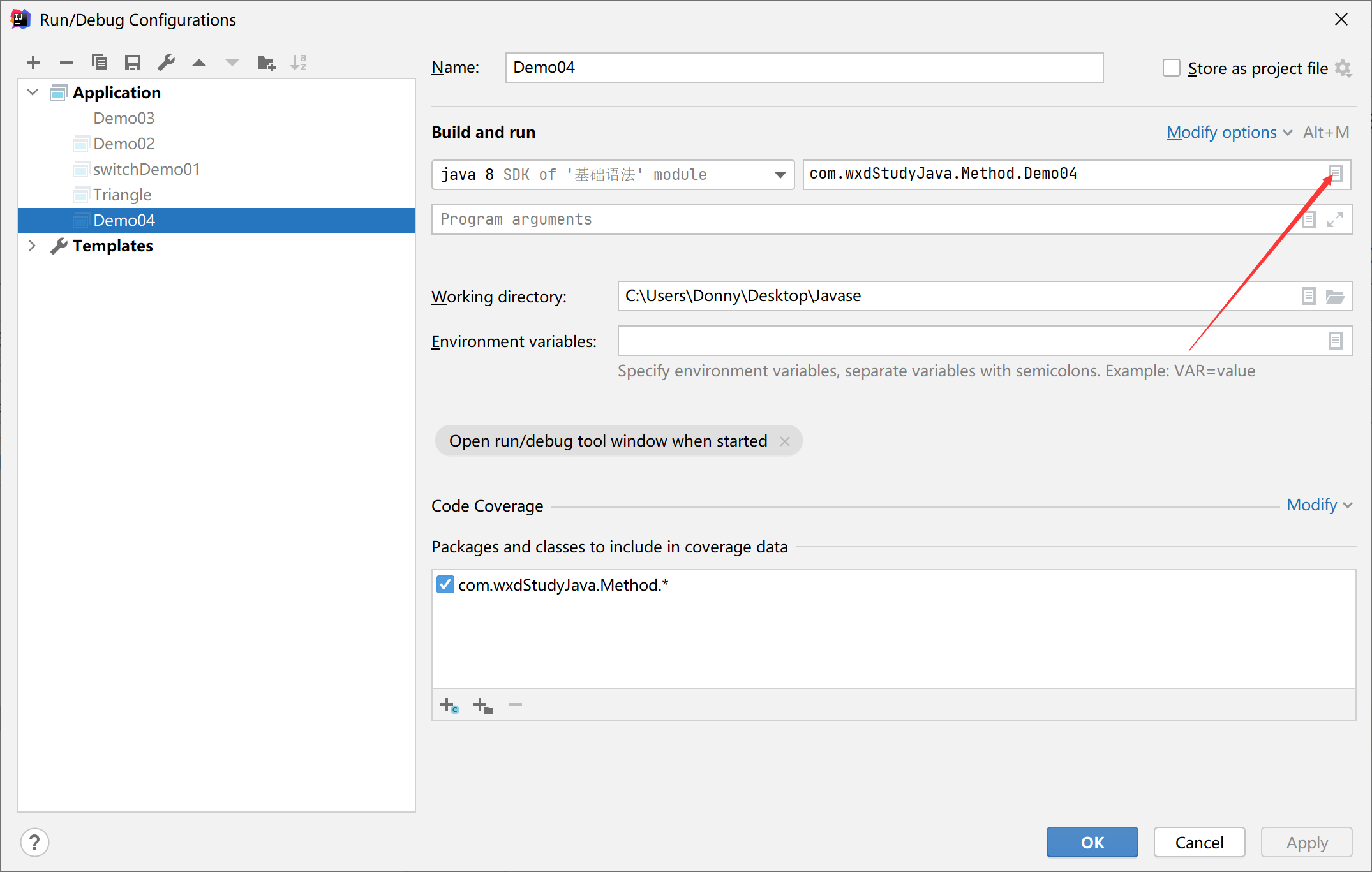This screenshot has width=1372, height=872.
Task: Move configuration up with arrow
Action: [x=199, y=63]
